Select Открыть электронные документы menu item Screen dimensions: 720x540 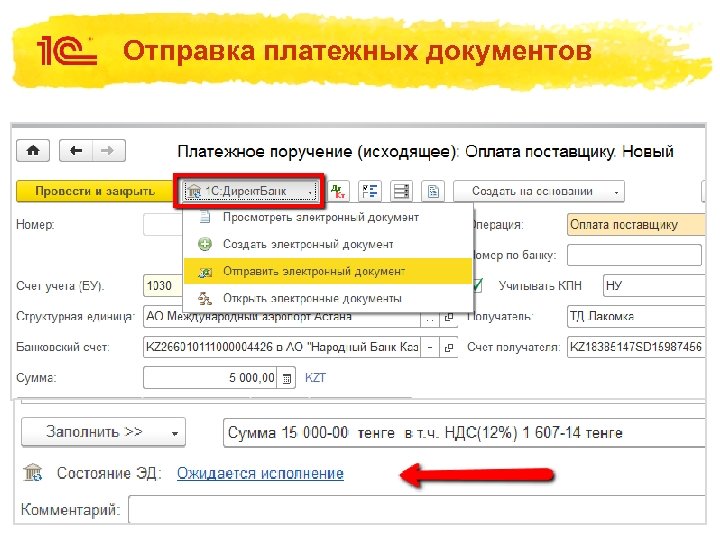tap(328, 298)
